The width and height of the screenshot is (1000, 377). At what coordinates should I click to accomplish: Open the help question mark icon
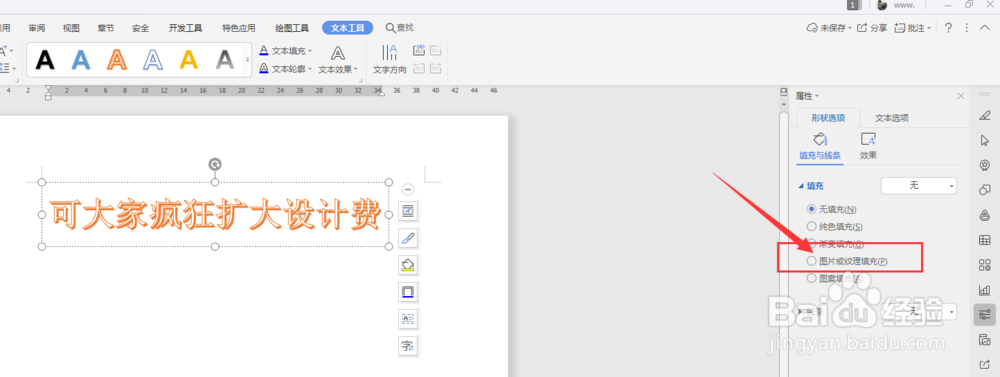[x=948, y=28]
